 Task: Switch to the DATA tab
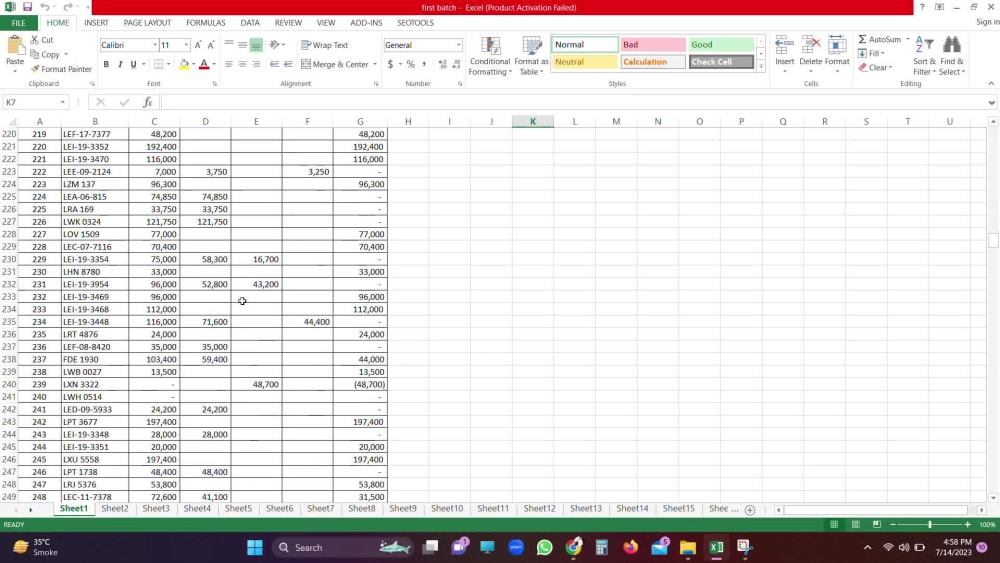tap(250, 23)
